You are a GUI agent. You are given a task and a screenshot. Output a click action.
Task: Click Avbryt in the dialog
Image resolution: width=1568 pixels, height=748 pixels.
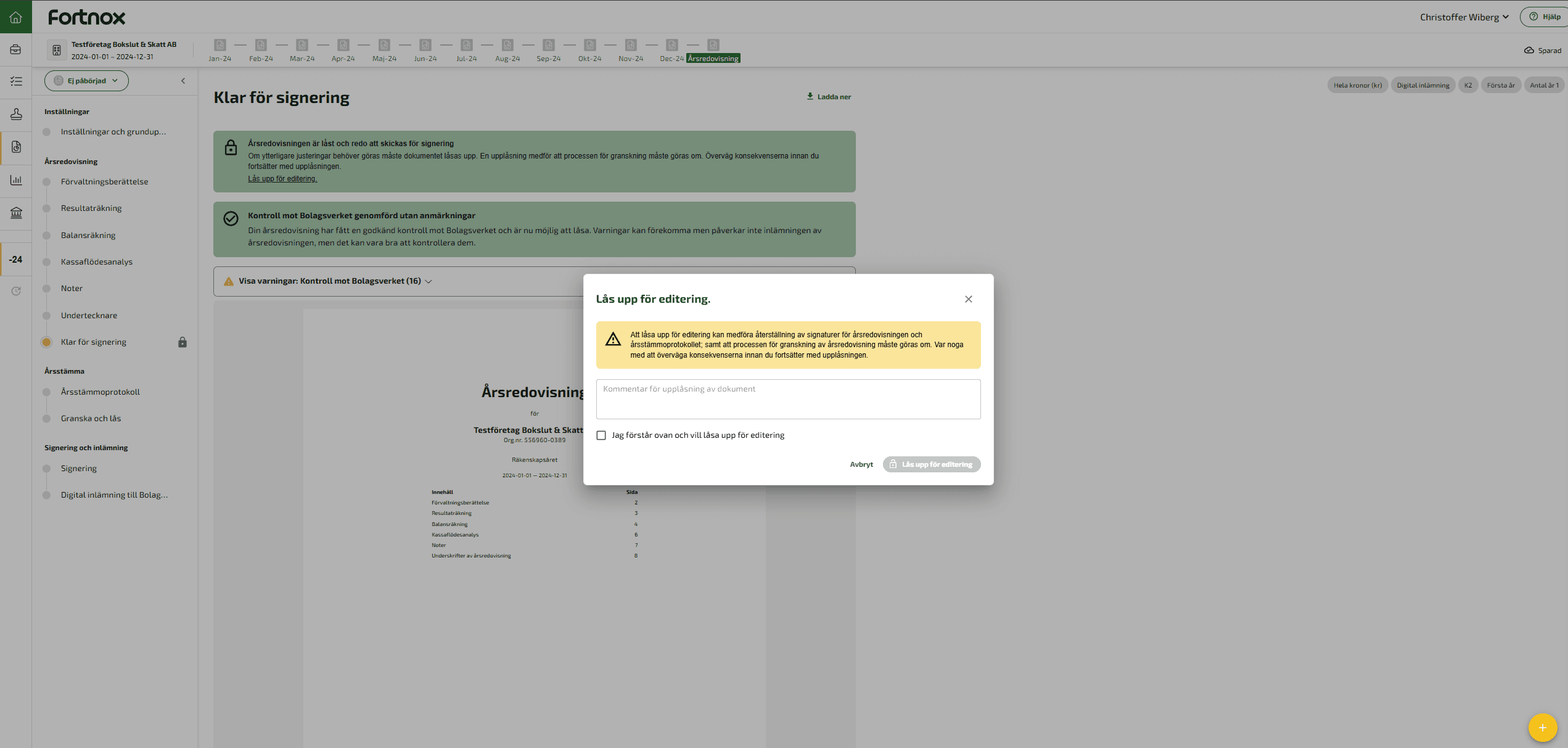coord(861,464)
